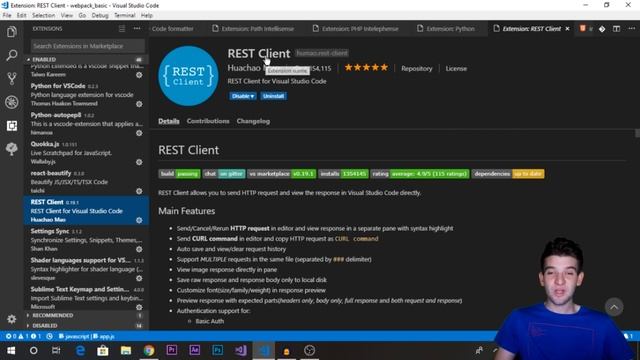640x360 pixels.
Task: Open the Manage gear at activity bar bottom
Action: [11, 319]
